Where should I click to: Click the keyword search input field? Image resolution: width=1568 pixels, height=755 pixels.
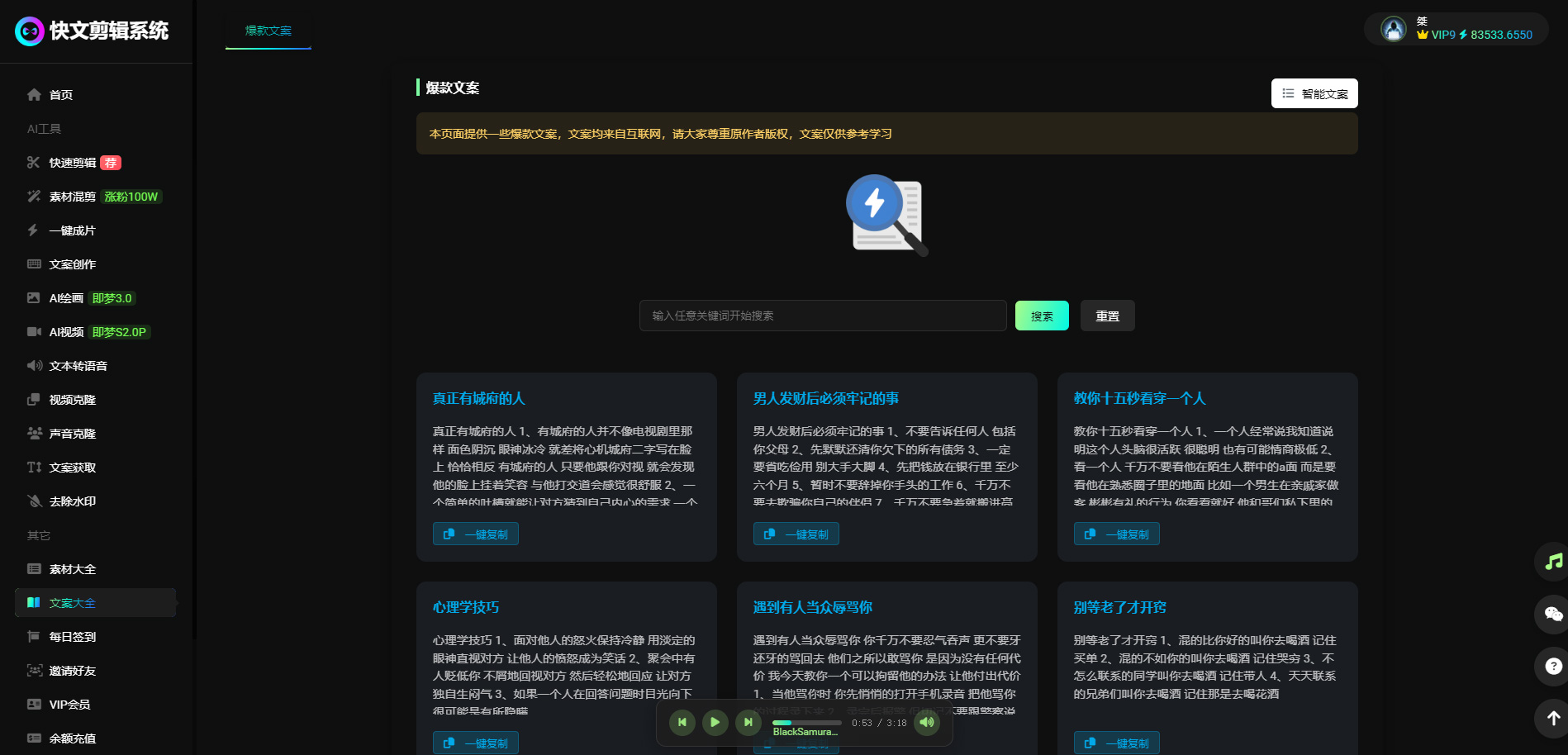(x=822, y=316)
